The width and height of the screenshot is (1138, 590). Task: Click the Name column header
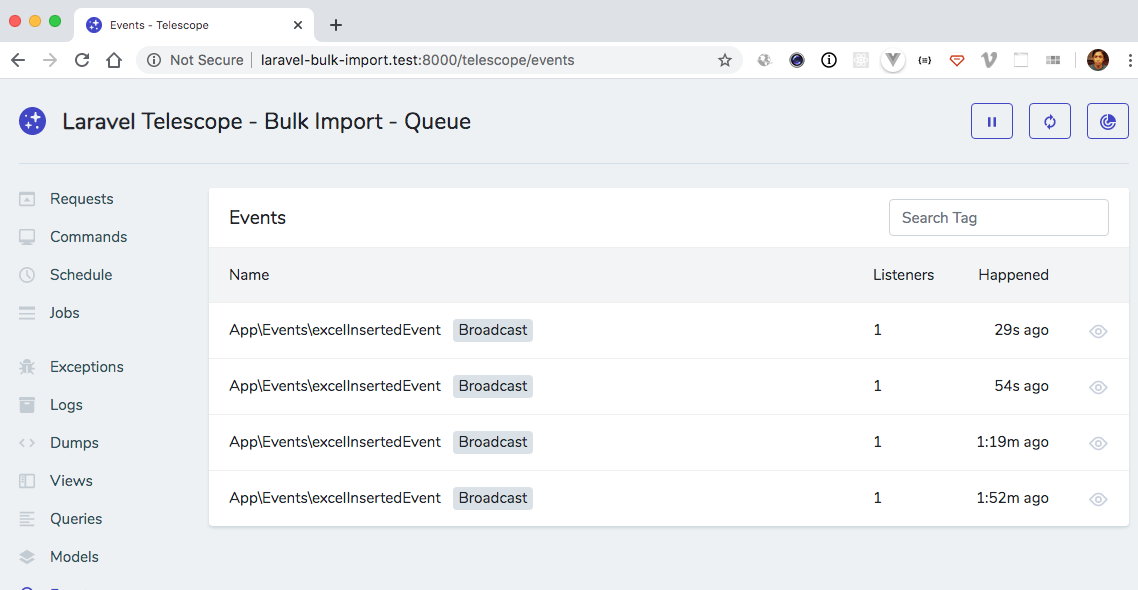[x=249, y=275]
